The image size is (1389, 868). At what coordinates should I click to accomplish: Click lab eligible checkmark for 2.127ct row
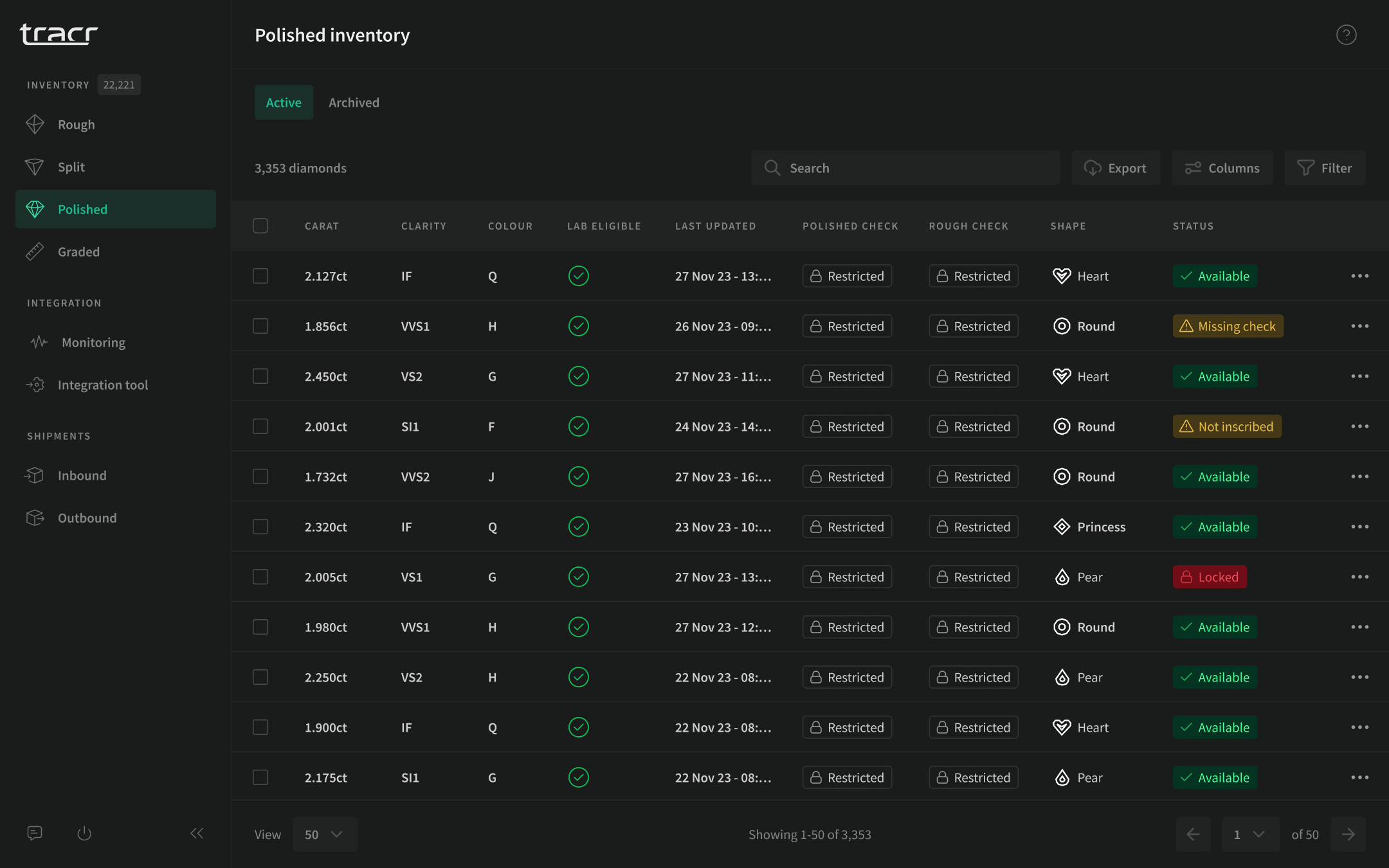point(579,276)
